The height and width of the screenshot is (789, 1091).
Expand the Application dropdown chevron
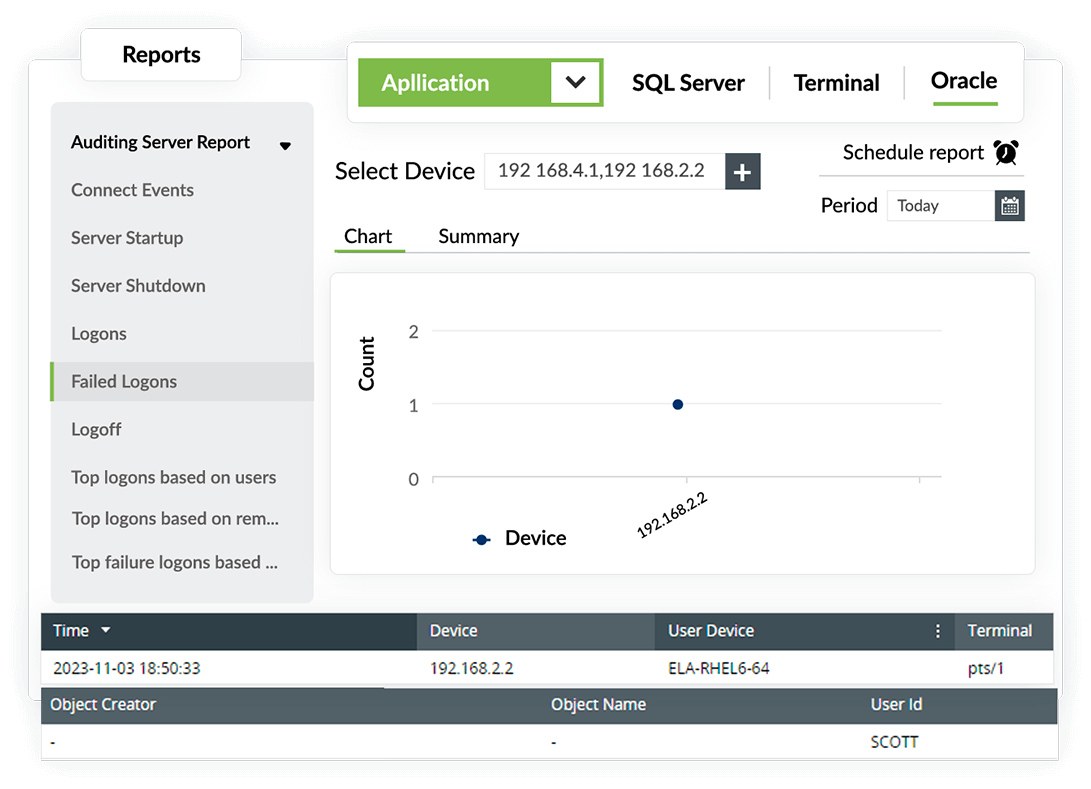(575, 83)
